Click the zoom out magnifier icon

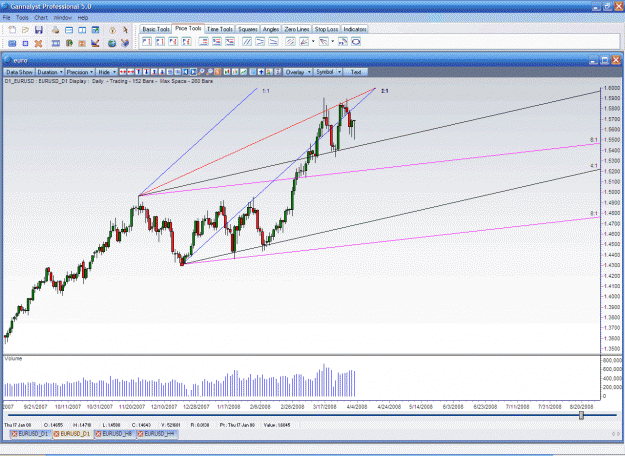click(x=209, y=72)
